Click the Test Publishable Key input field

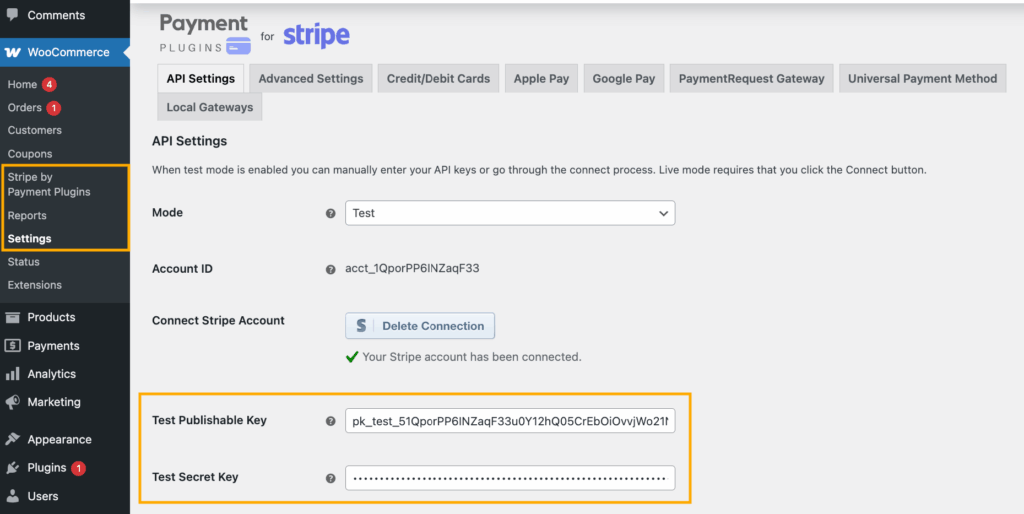(510, 421)
